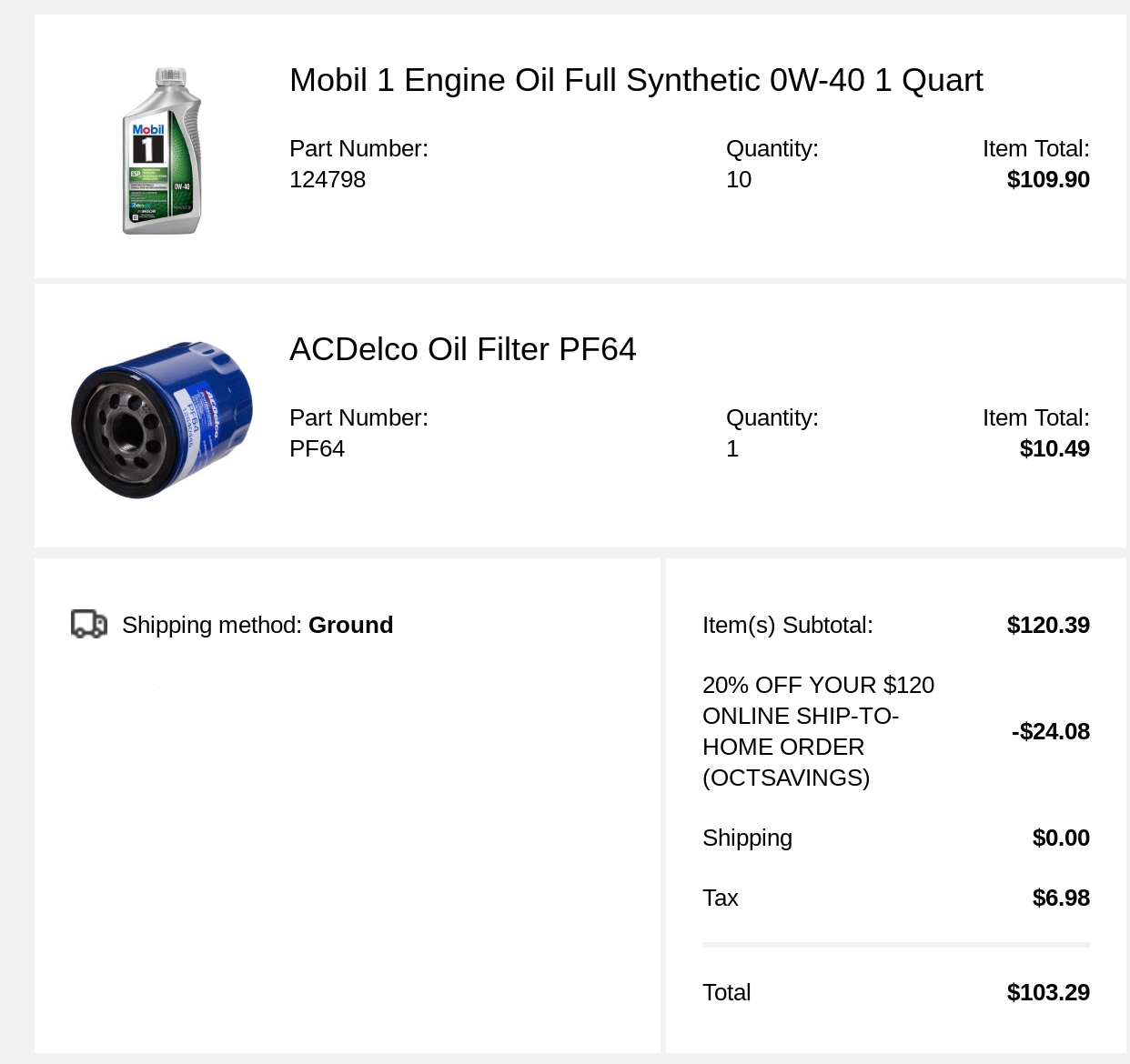Screen dimensions: 1130x1064
Task: Click the $120.39 subtotal amount
Action: coord(1048,625)
